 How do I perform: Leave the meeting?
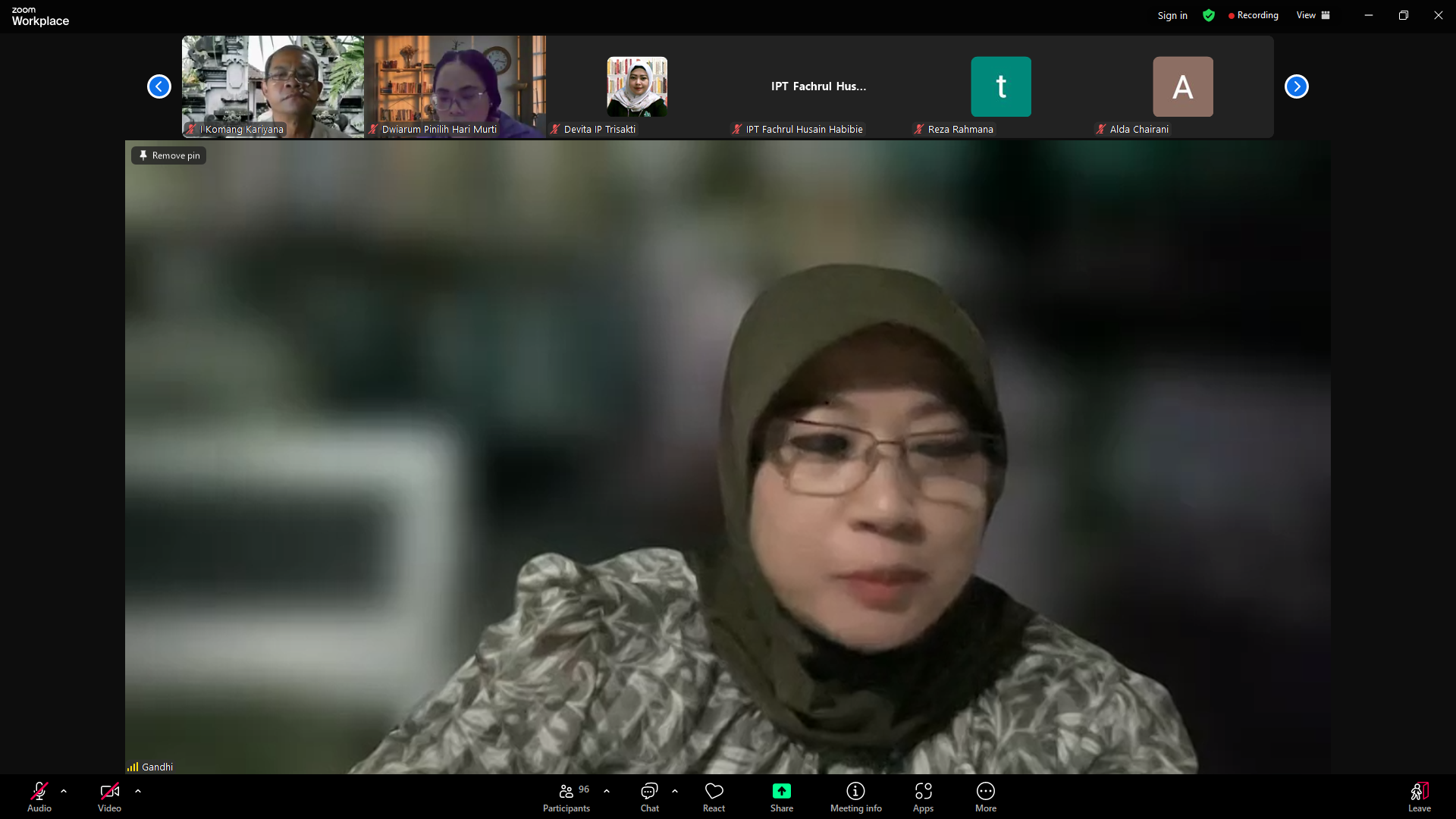[1420, 796]
